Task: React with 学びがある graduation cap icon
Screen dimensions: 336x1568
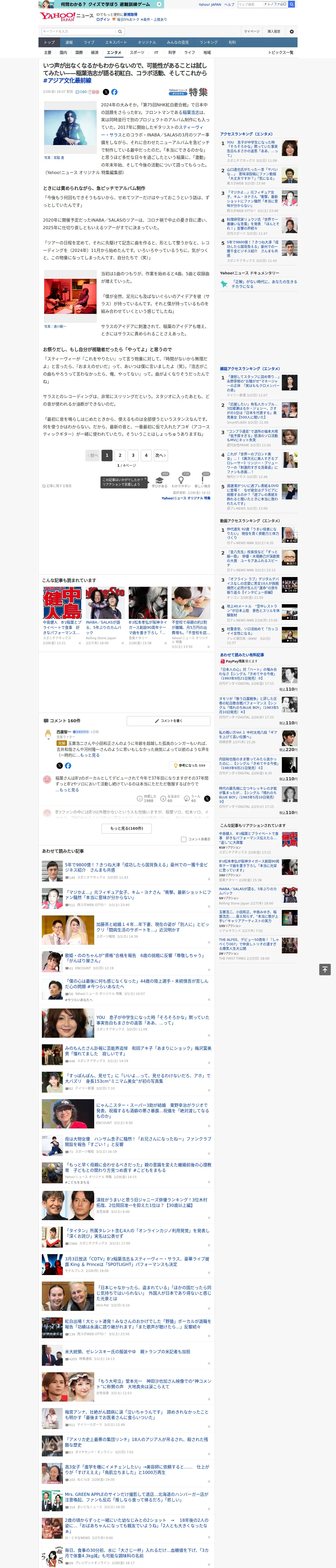Action: click(x=160, y=480)
